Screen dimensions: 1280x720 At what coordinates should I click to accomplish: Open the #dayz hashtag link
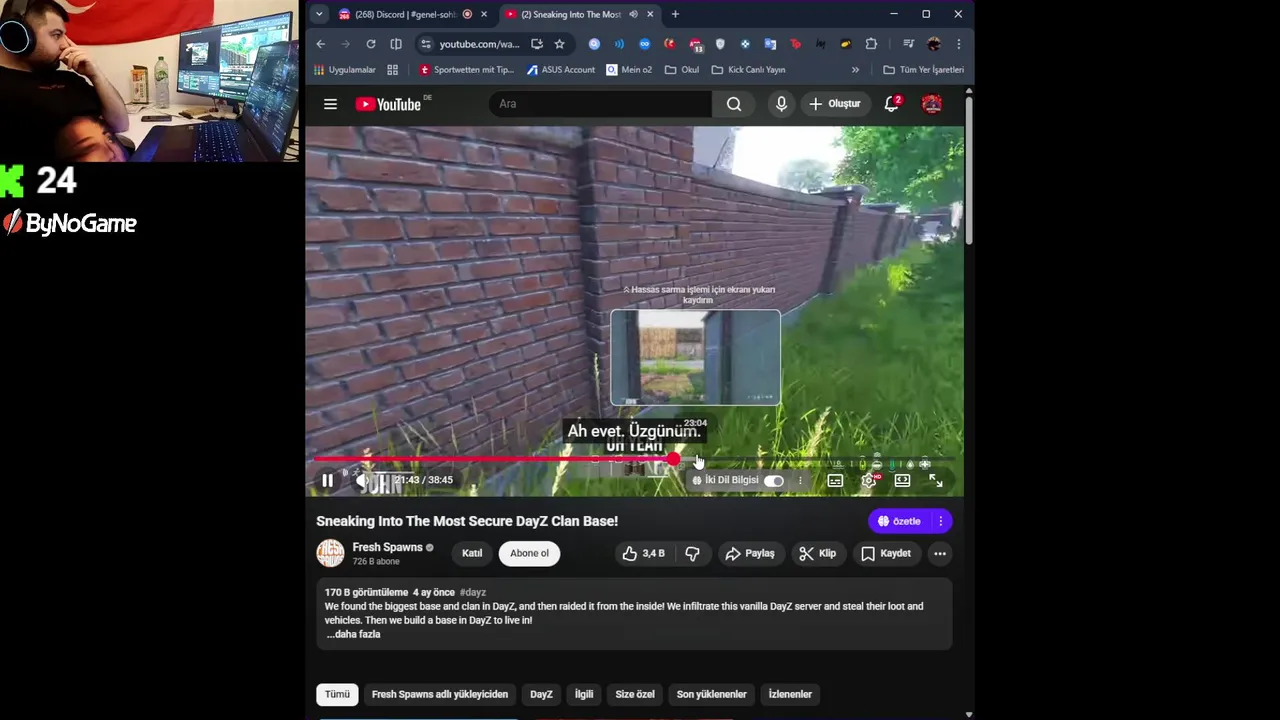click(x=473, y=592)
